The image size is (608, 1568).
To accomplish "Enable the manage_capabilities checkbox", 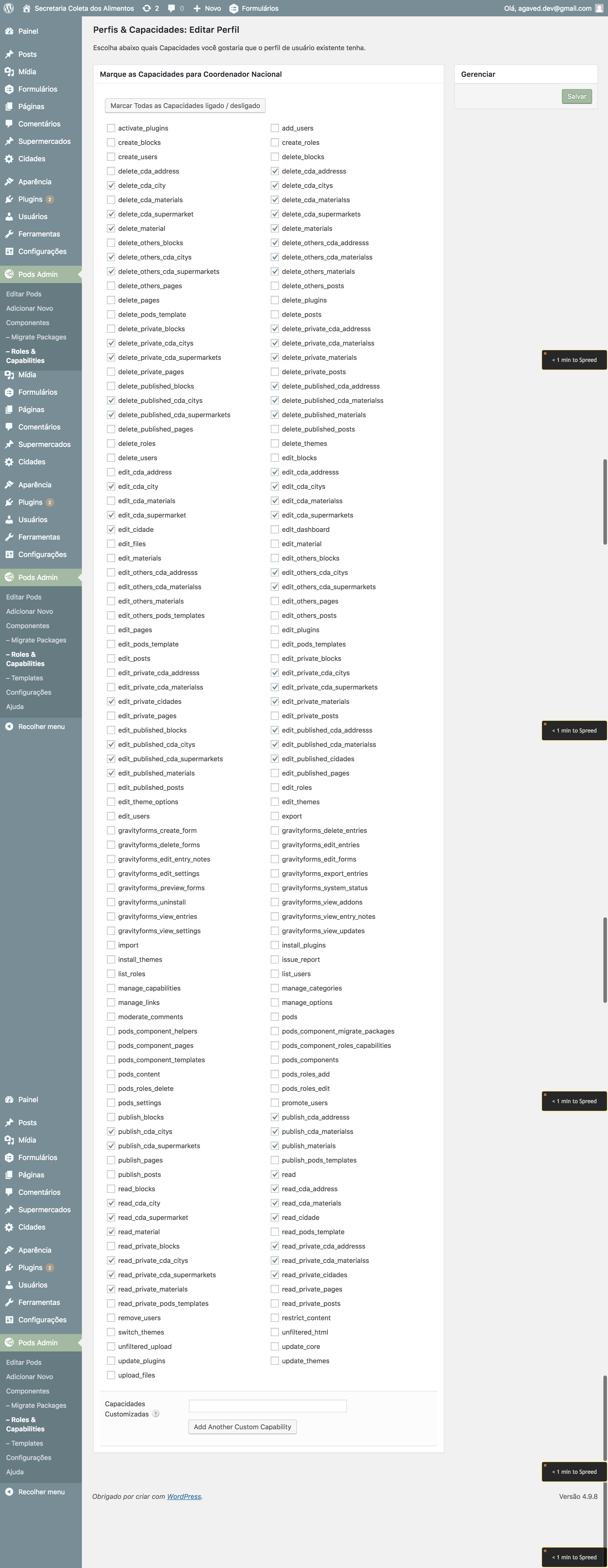I will (x=111, y=988).
